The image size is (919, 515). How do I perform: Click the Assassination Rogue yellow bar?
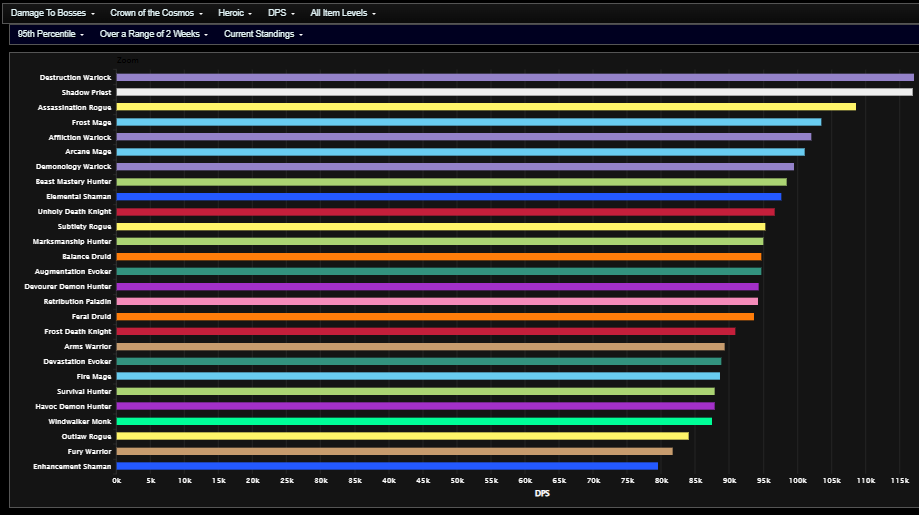coord(486,107)
